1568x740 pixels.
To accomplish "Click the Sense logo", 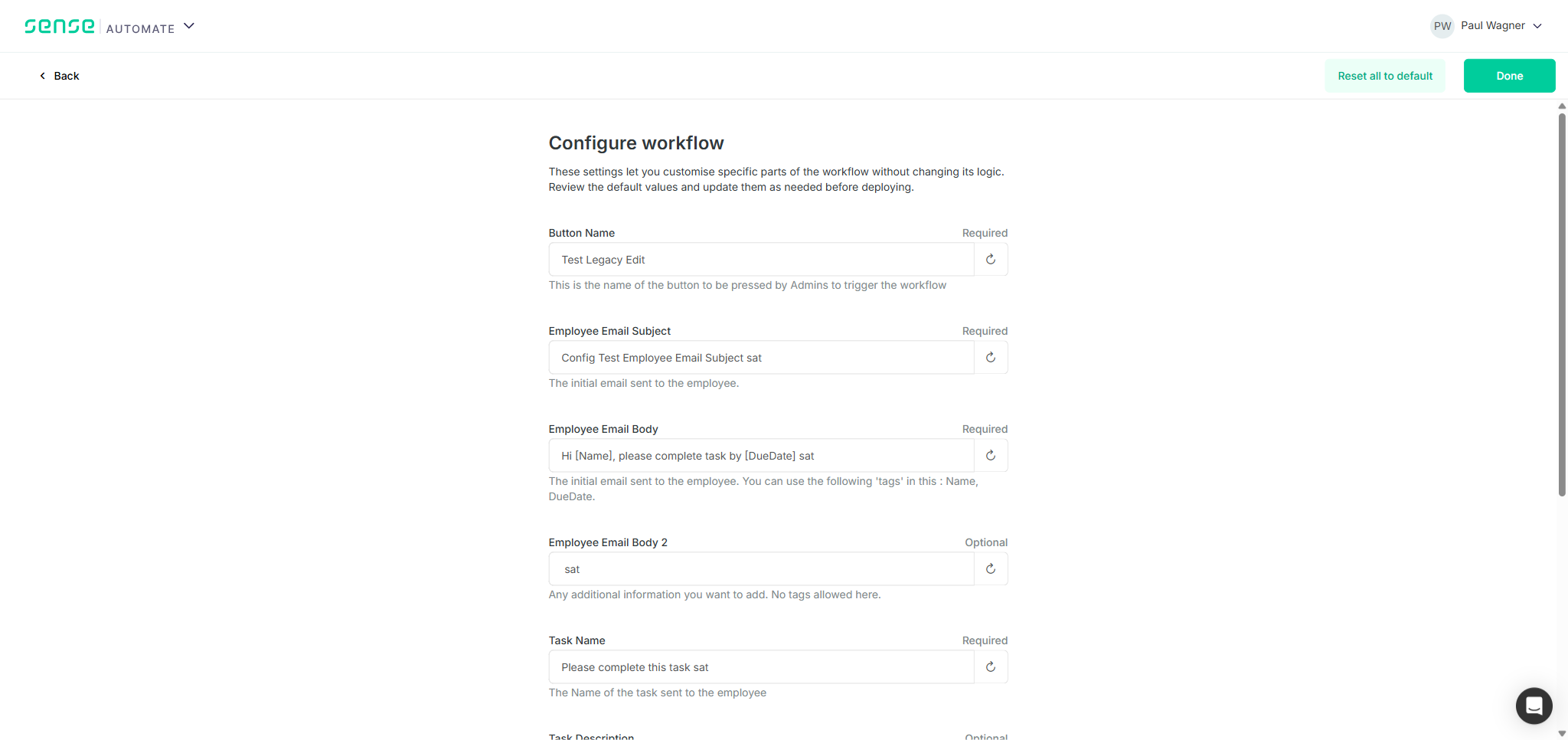I will tap(60, 27).
